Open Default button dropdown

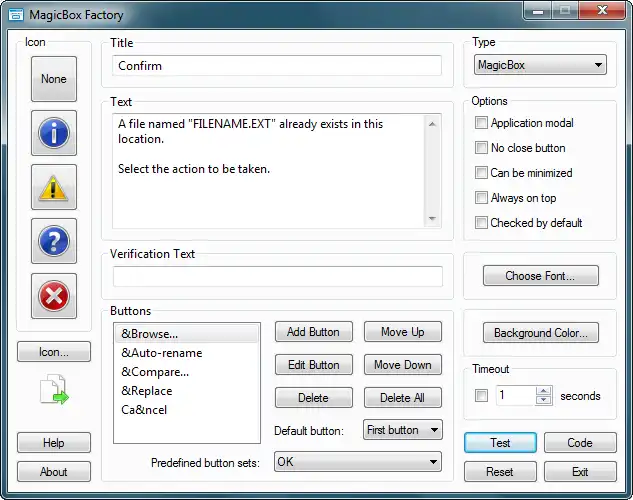tap(402, 430)
